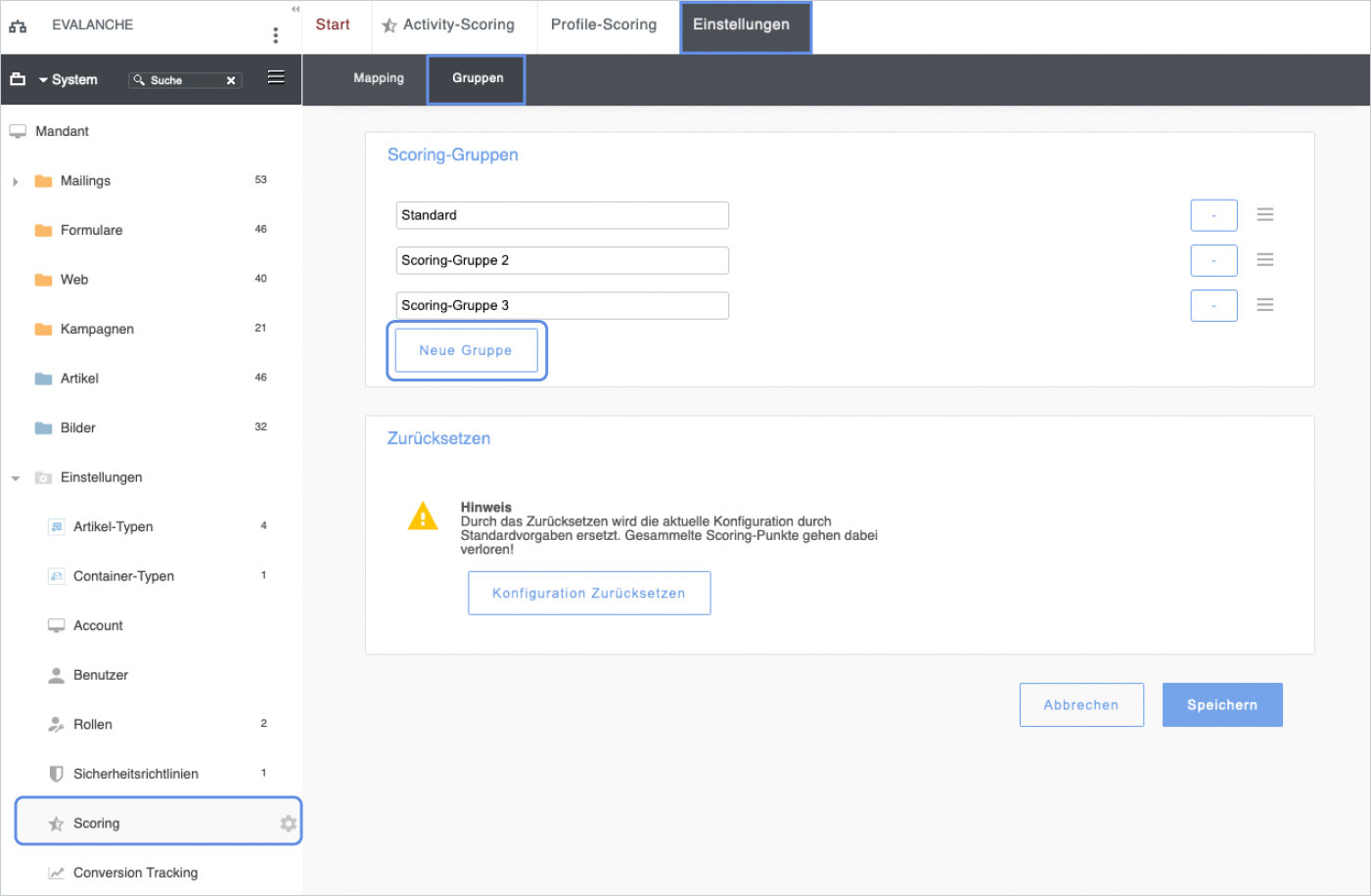Viewport: 1371px width, 896px height.
Task: Collapse the Einstellungen tree node
Action: tap(16, 478)
